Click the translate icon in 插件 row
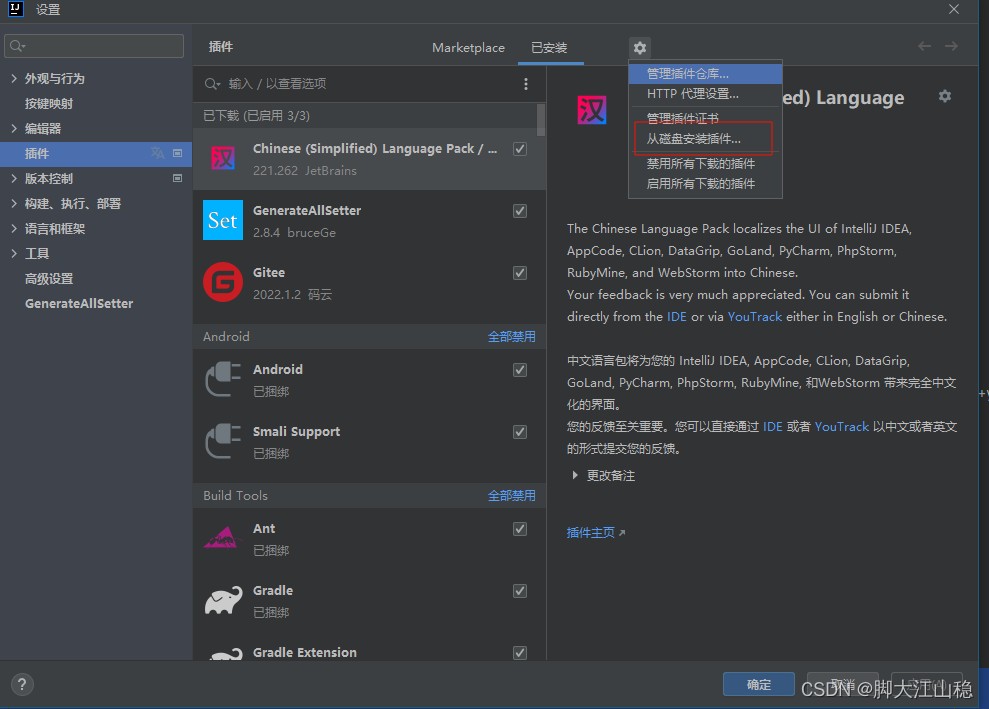989x709 pixels. [x=158, y=153]
